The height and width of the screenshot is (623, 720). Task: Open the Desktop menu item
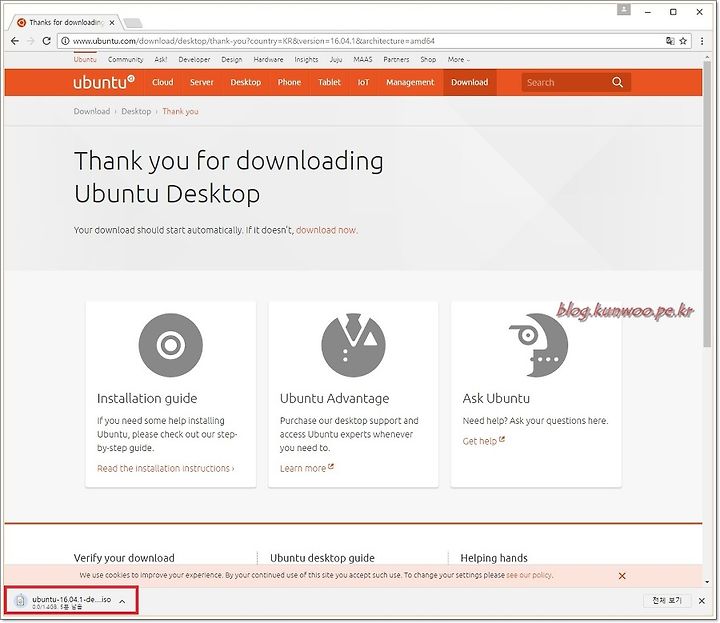click(246, 82)
